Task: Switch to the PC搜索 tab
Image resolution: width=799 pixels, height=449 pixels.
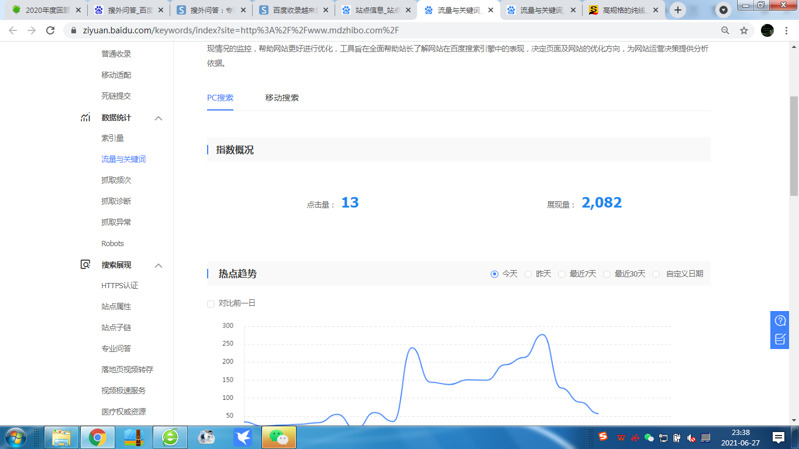Action: (220, 98)
